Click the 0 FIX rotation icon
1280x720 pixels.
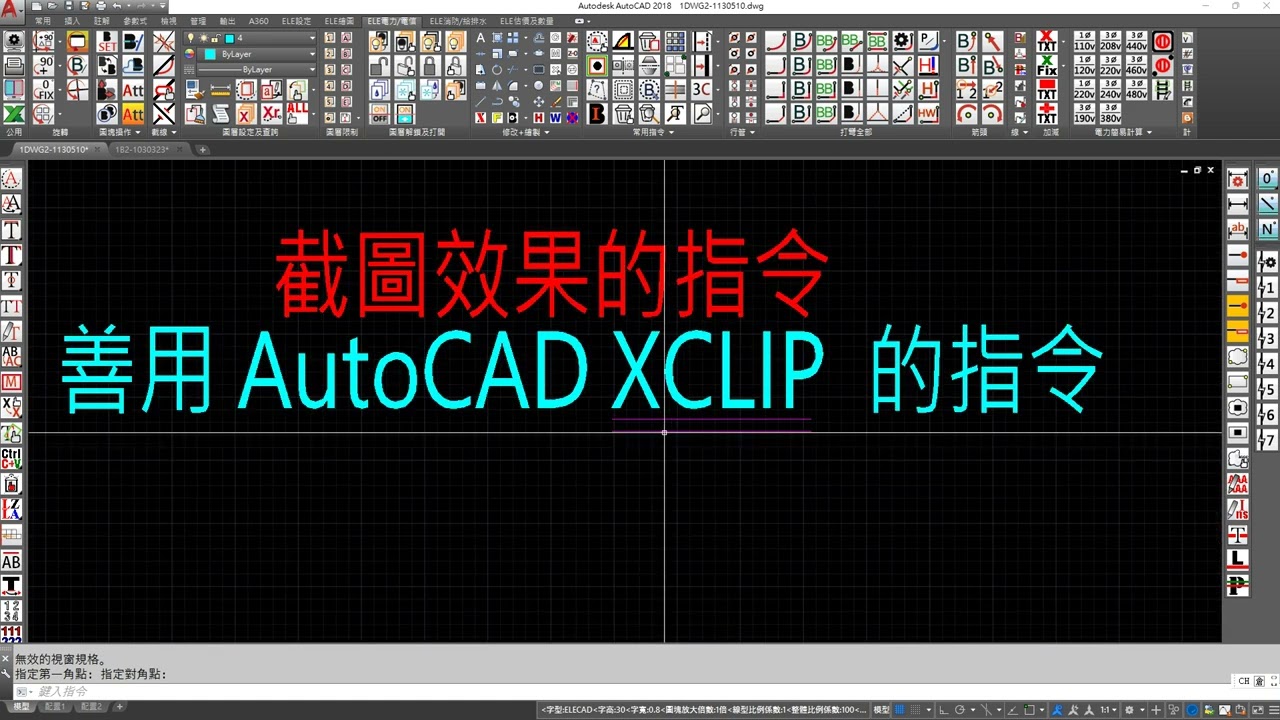tap(43, 89)
